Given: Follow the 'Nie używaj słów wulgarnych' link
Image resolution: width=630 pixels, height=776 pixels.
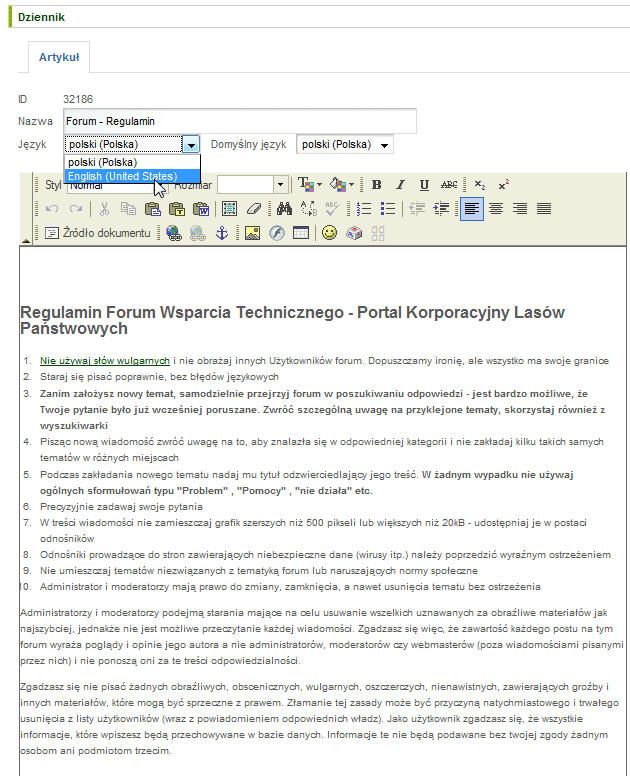Looking at the screenshot, I should tap(105, 361).
